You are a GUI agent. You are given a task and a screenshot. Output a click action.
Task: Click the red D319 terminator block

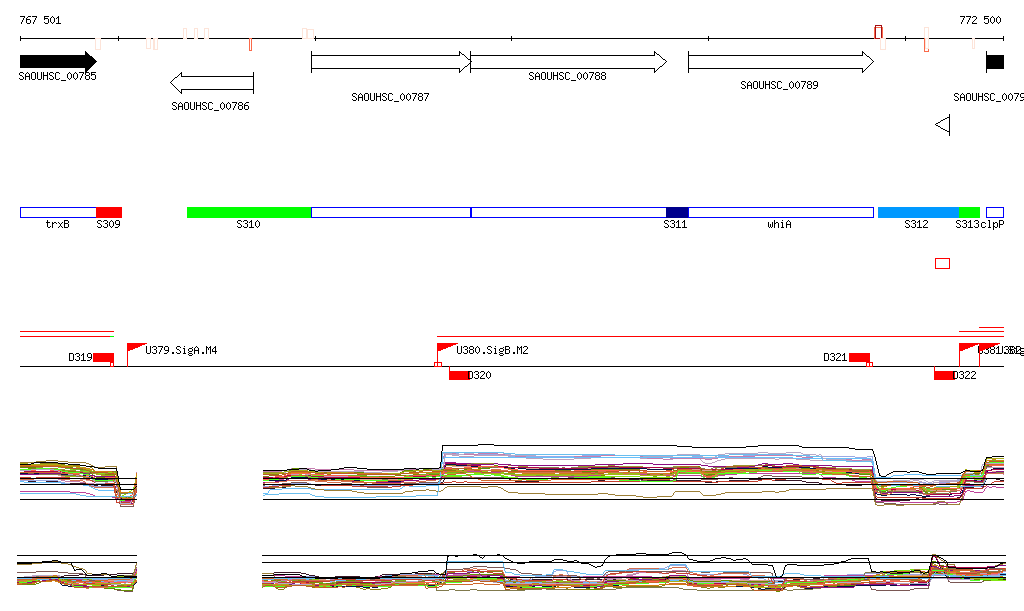point(103,358)
